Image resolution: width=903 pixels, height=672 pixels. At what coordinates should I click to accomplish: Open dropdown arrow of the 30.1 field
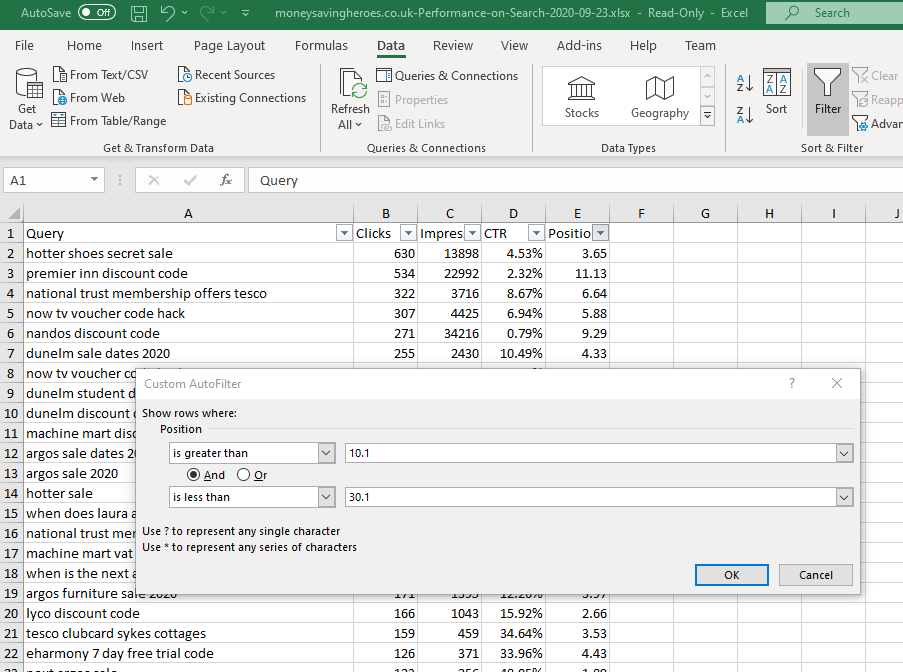844,497
